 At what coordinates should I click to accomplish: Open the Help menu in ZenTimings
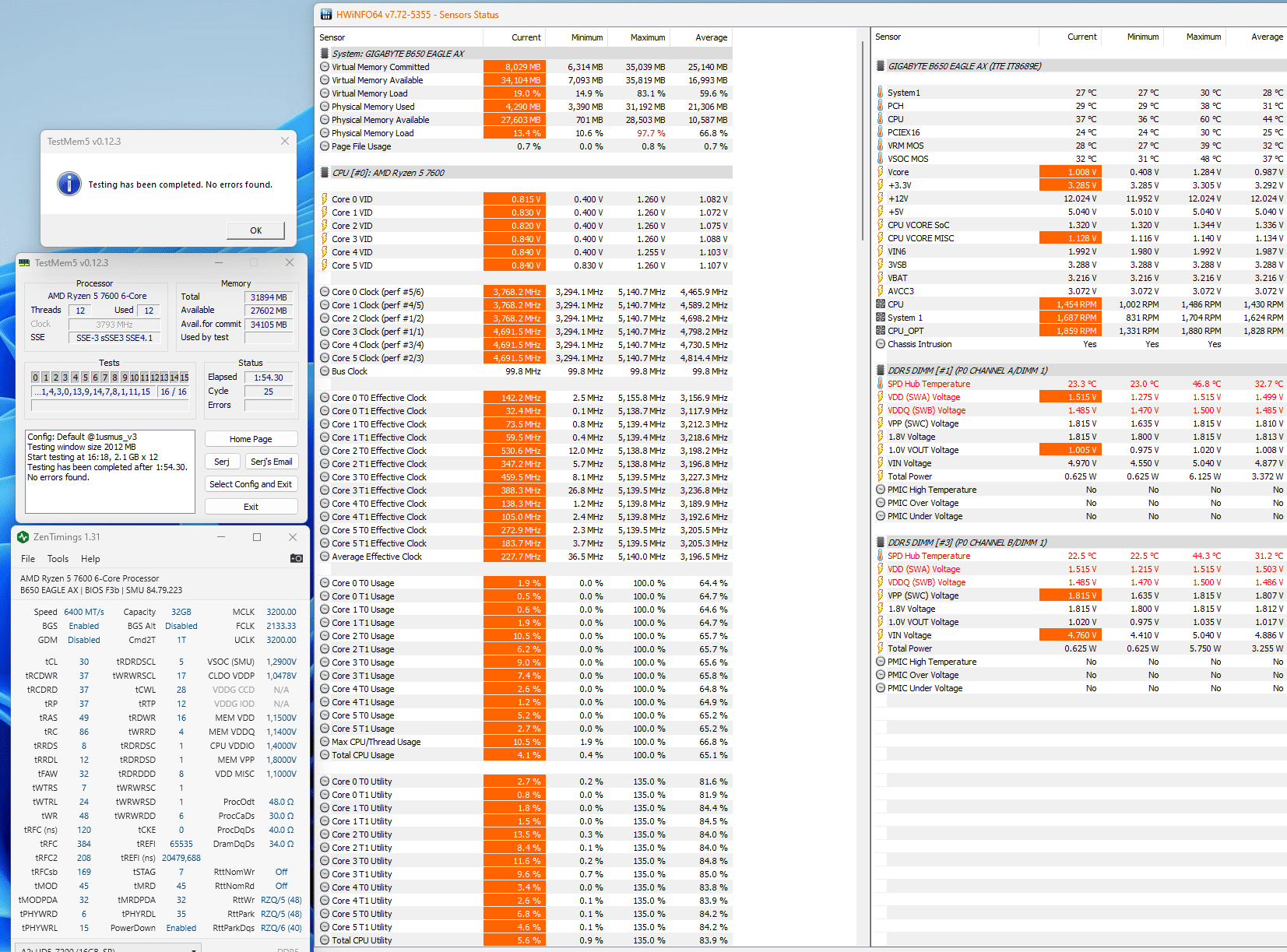(x=90, y=559)
